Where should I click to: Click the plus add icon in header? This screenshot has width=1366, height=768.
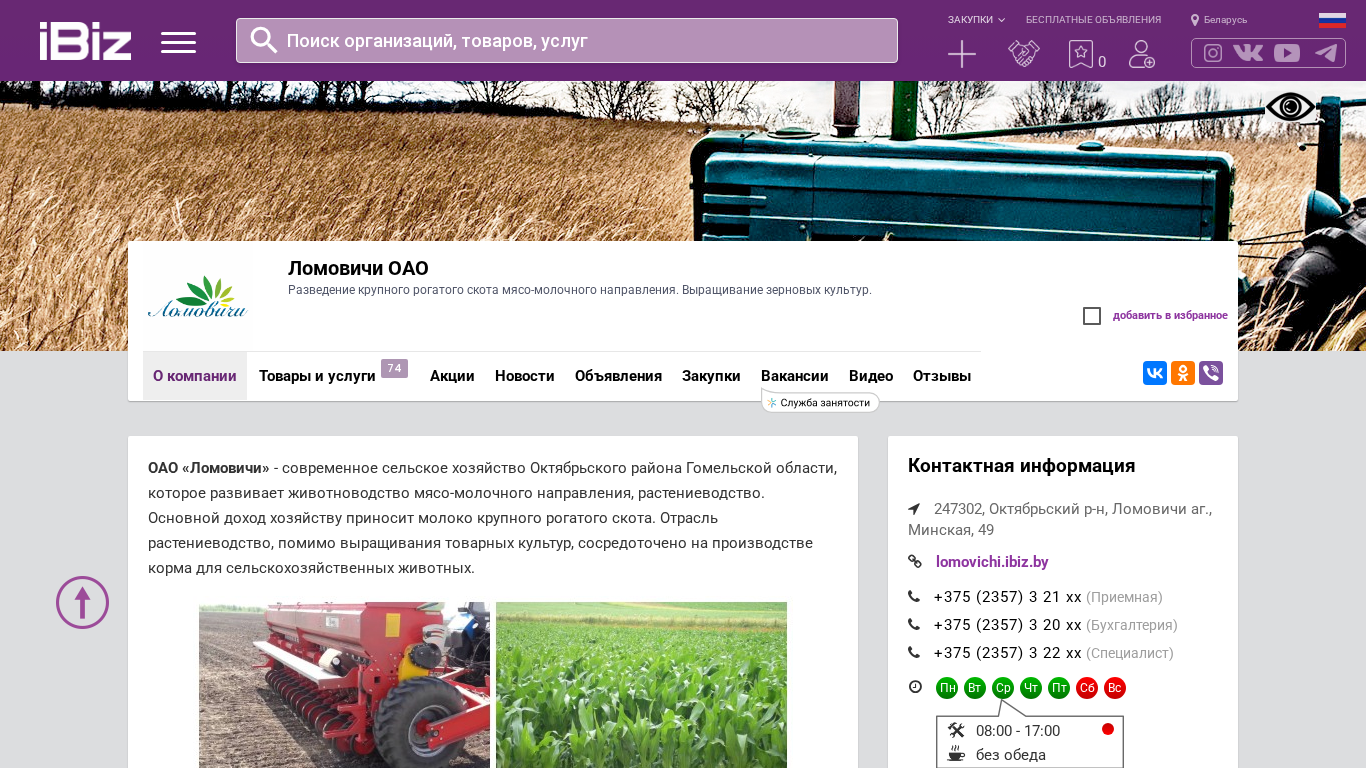962,54
